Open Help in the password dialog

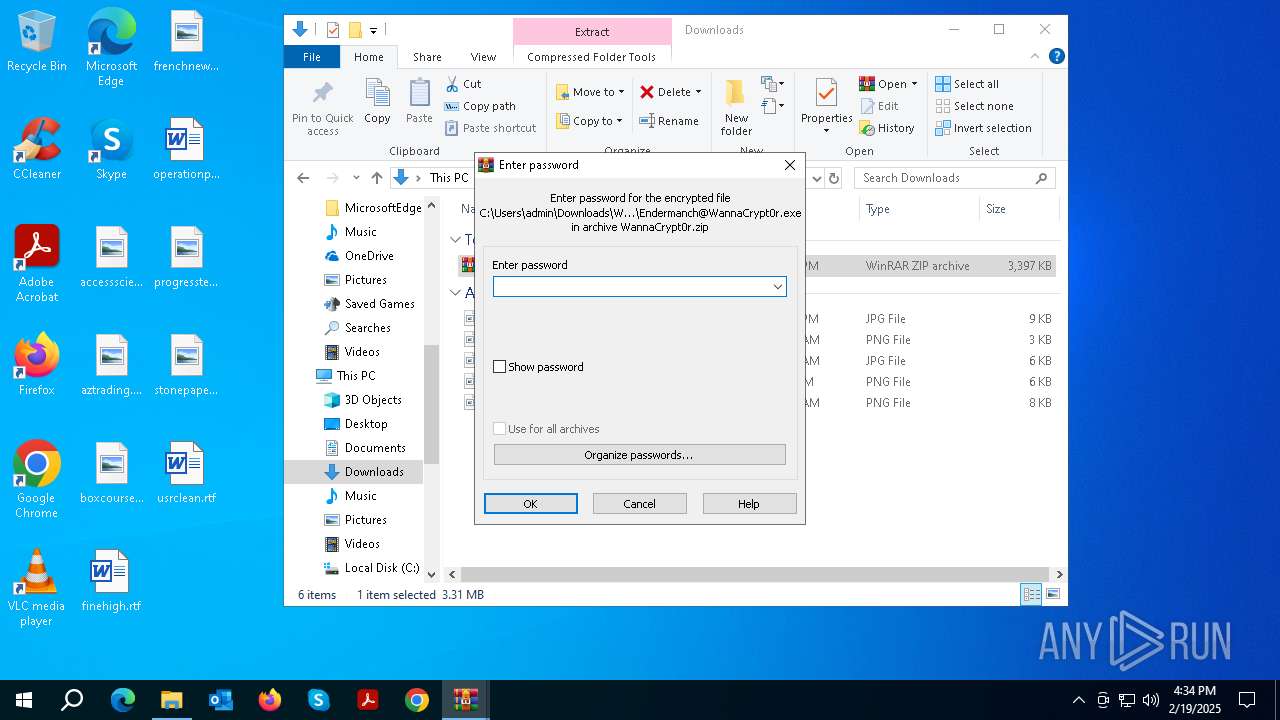[749, 504]
